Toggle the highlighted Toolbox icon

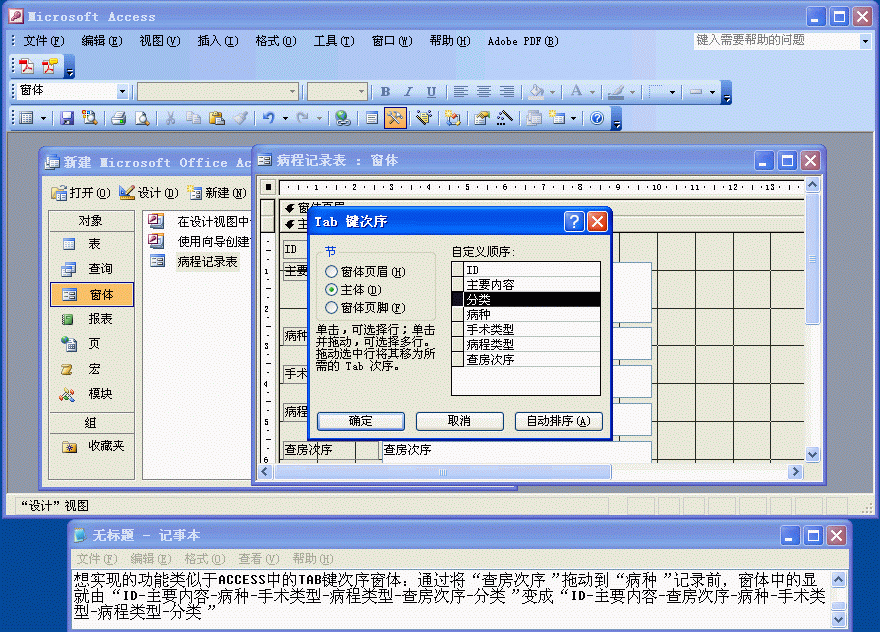pos(395,118)
